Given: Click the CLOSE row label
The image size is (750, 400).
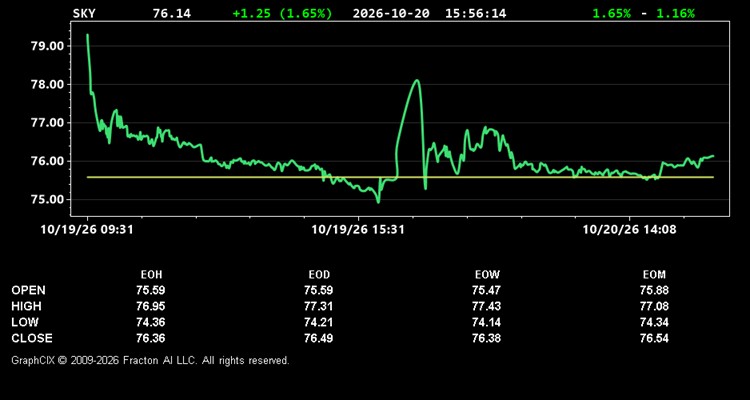Looking at the screenshot, I should coord(32,338).
